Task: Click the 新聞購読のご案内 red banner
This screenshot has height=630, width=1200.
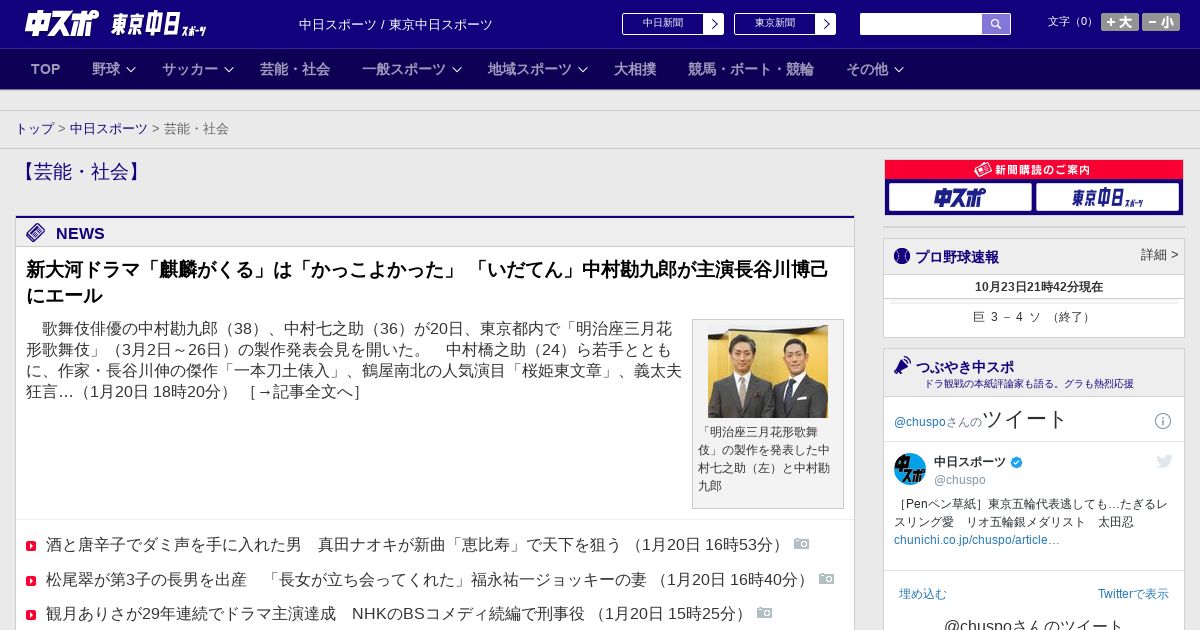Action: tap(1034, 170)
